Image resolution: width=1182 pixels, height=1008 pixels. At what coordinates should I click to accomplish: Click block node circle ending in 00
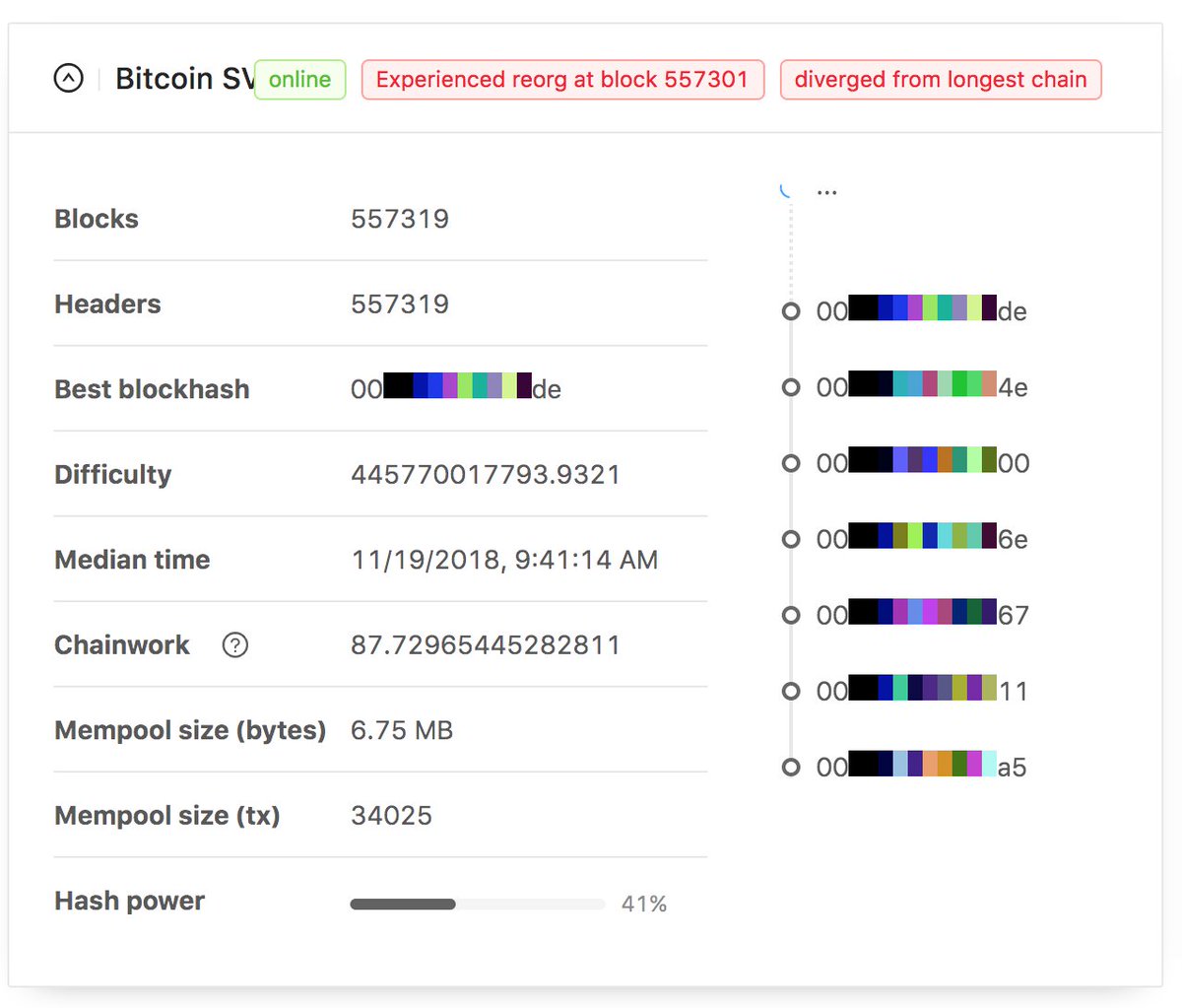click(x=791, y=463)
